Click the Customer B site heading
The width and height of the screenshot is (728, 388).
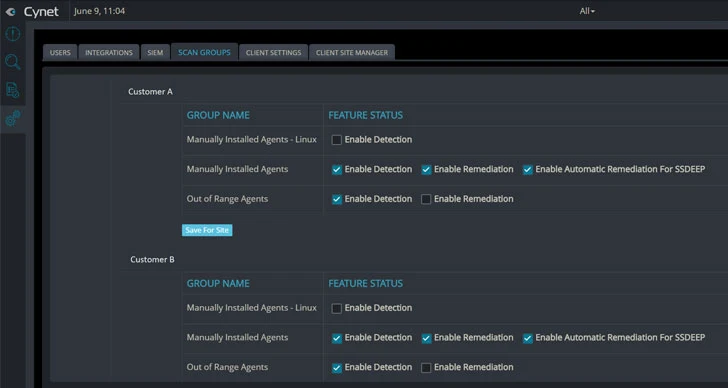152,259
